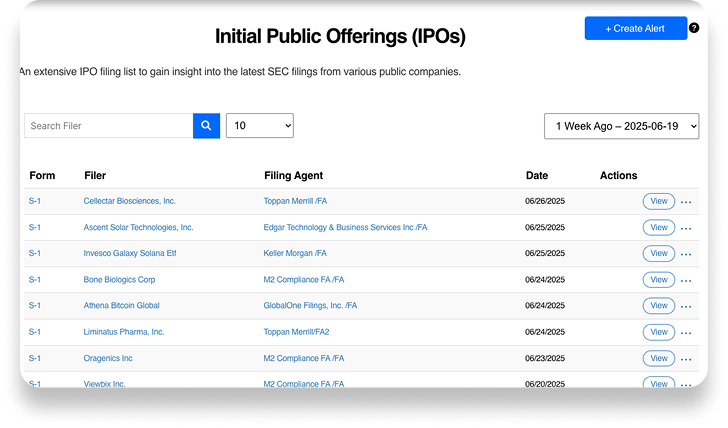Open more actions for Athena Bitcoin Global
Image resolution: width=728 pixels, height=428 pixels.
[686, 306]
